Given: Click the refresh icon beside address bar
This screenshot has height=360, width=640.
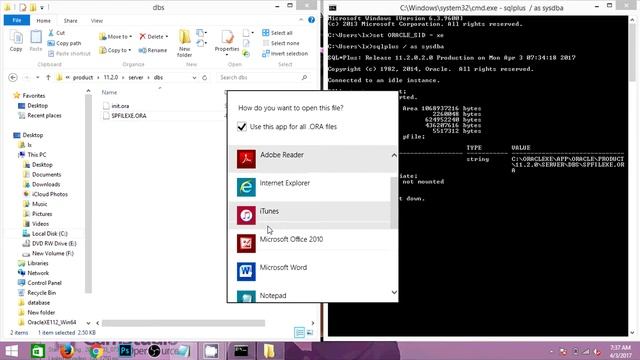Looking at the screenshot, I should click(x=204, y=77).
